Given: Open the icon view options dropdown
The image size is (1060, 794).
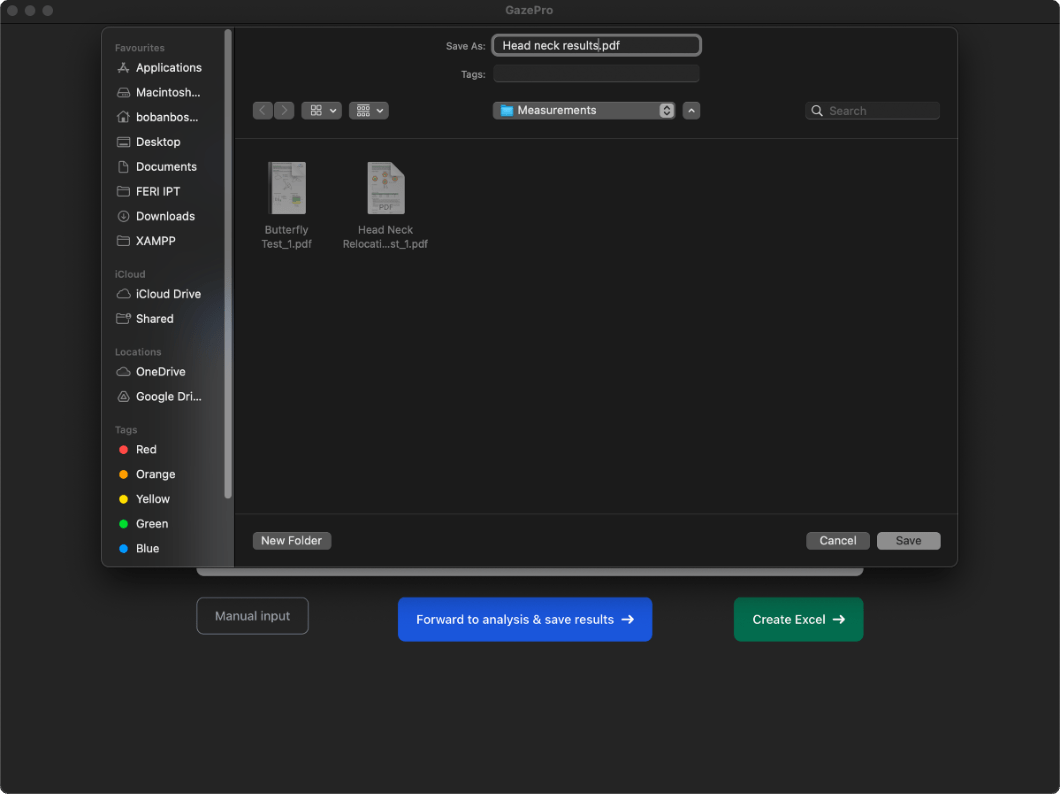Looking at the screenshot, I should pyautogui.click(x=321, y=111).
